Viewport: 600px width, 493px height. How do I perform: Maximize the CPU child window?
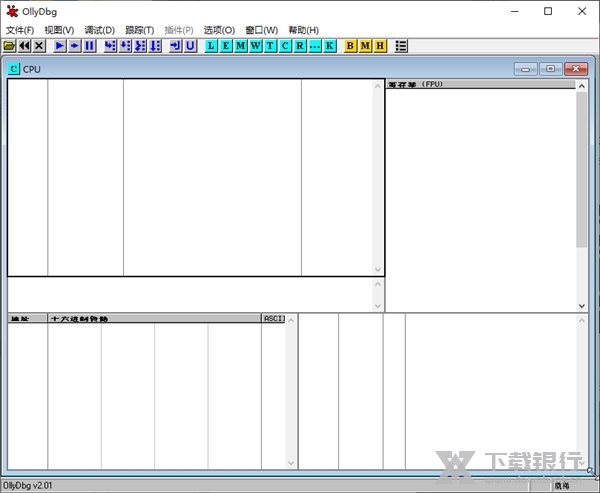click(551, 68)
